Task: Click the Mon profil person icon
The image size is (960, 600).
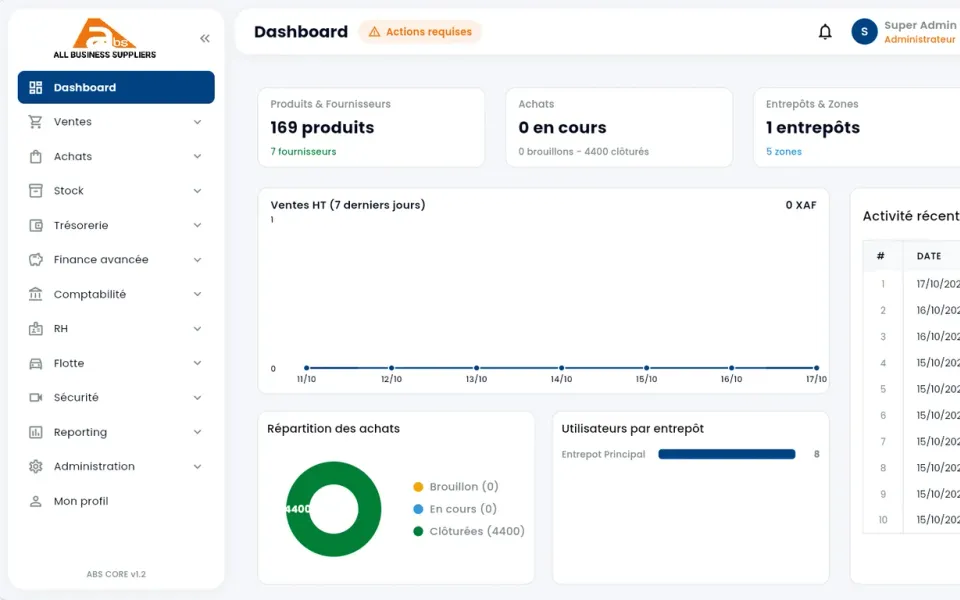Action: coord(36,501)
